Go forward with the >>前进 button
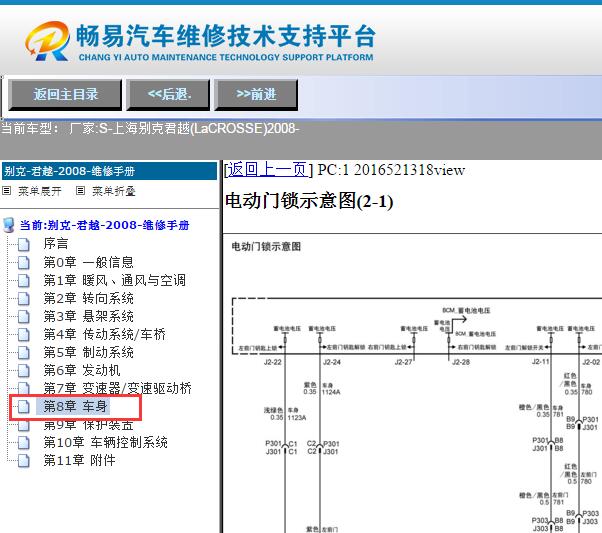Viewport: 602px width, 533px height. coord(256,94)
